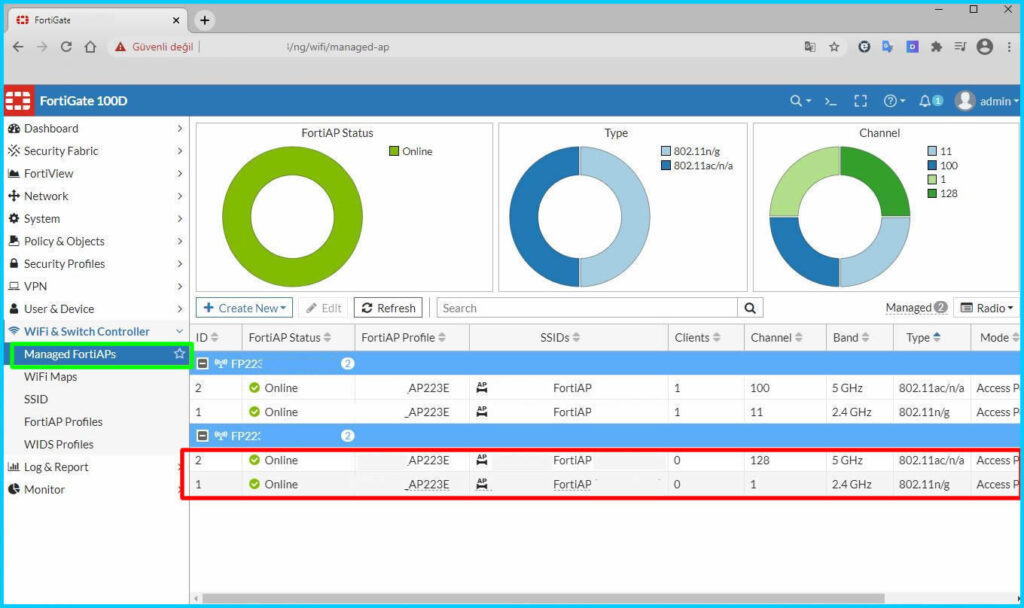1024x608 pixels.
Task: Expand the Dashboard menu
Action: [95, 129]
